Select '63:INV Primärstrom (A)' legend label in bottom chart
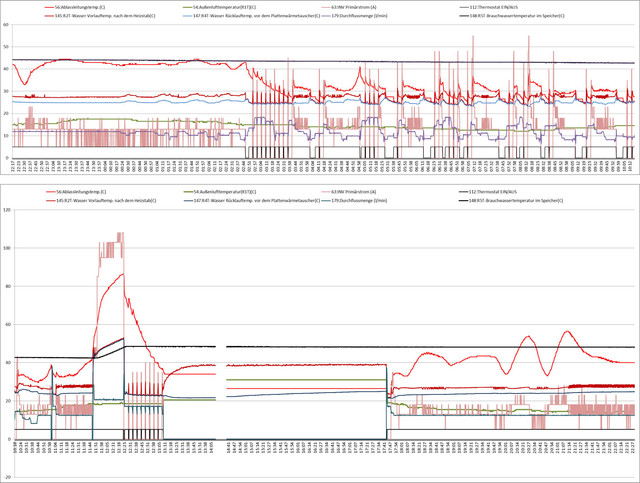This screenshot has width=640, height=483. point(353,192)
